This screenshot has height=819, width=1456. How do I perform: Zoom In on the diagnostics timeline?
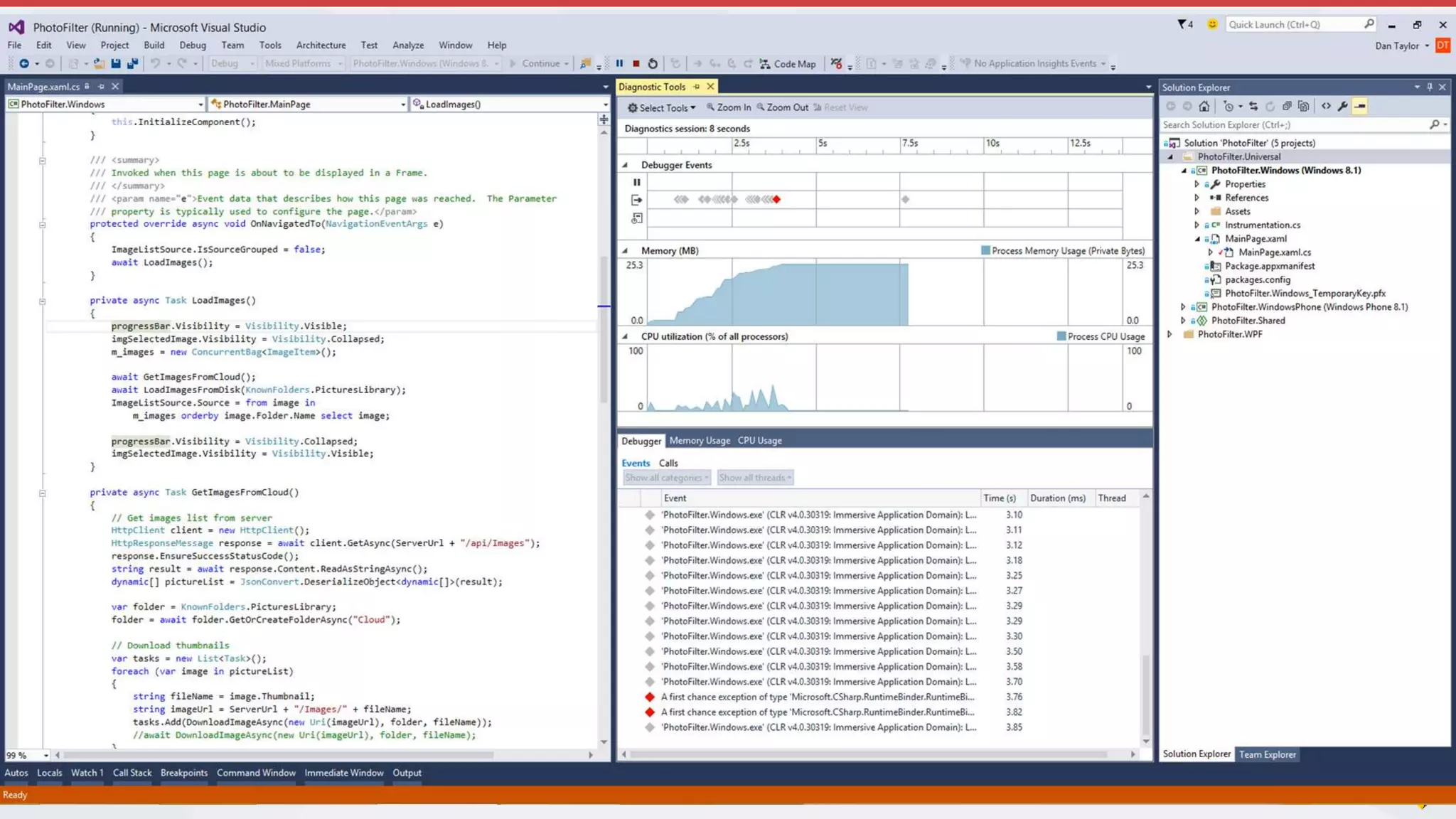pos(729,107)
